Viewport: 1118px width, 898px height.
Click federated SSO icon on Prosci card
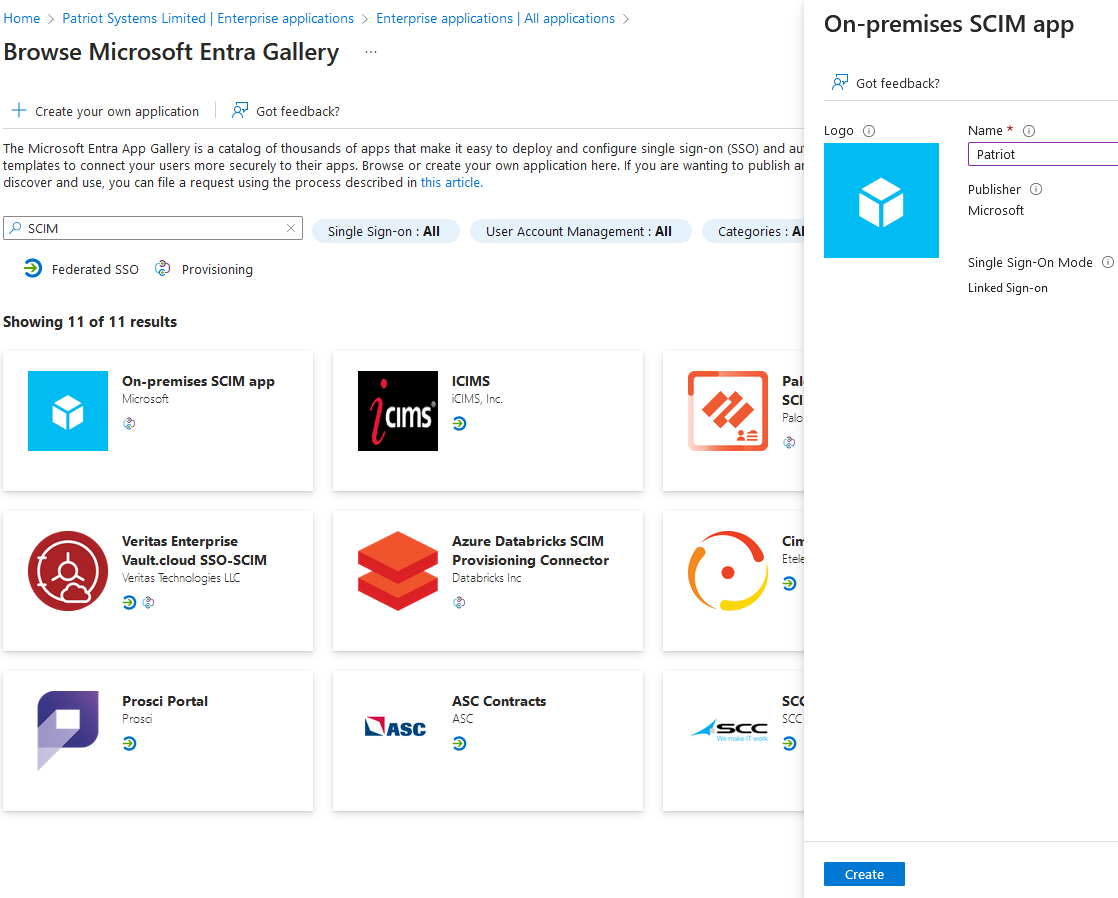129,744
